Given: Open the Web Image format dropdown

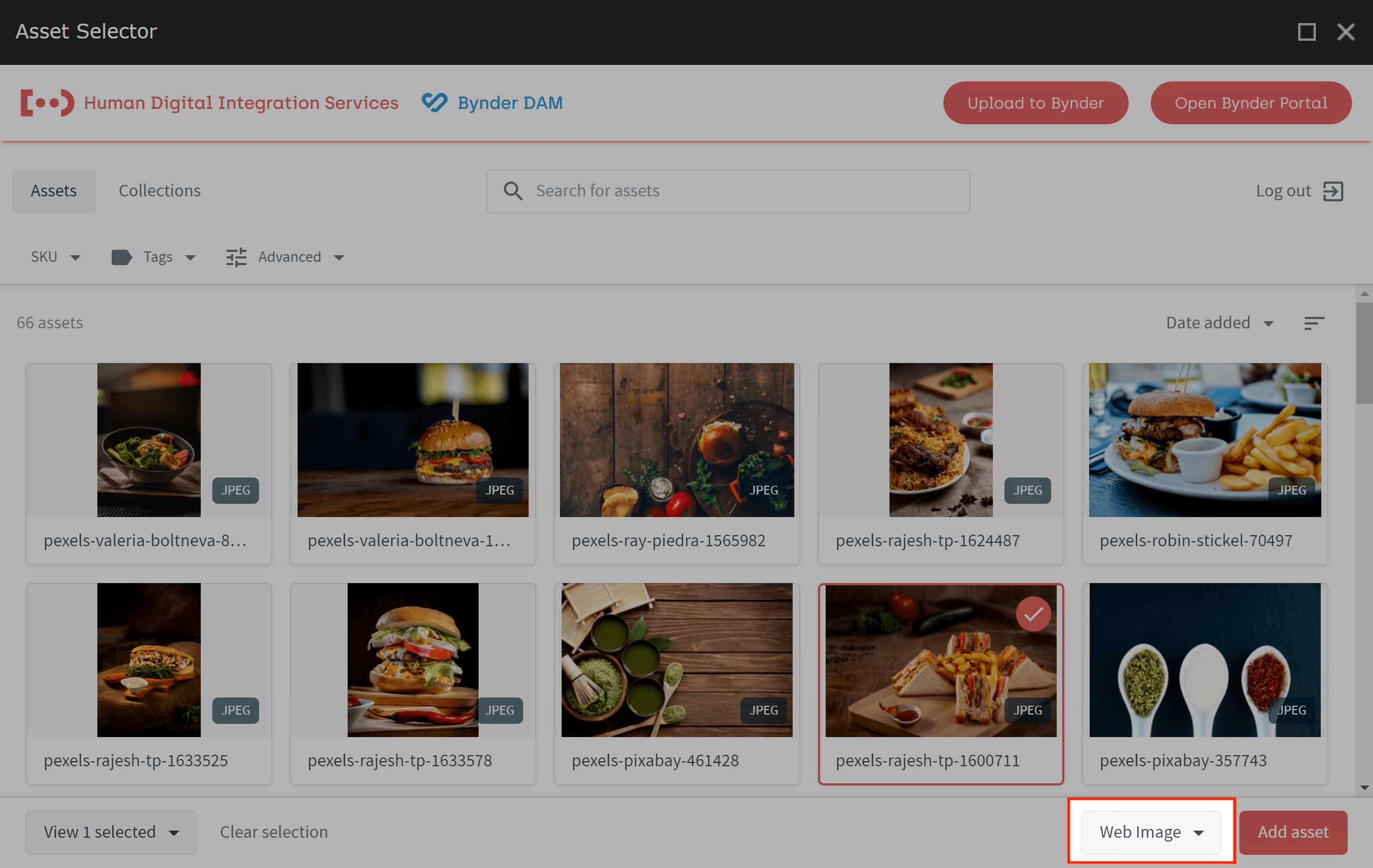Looking at the screenshot, I should pos(1151,832).
